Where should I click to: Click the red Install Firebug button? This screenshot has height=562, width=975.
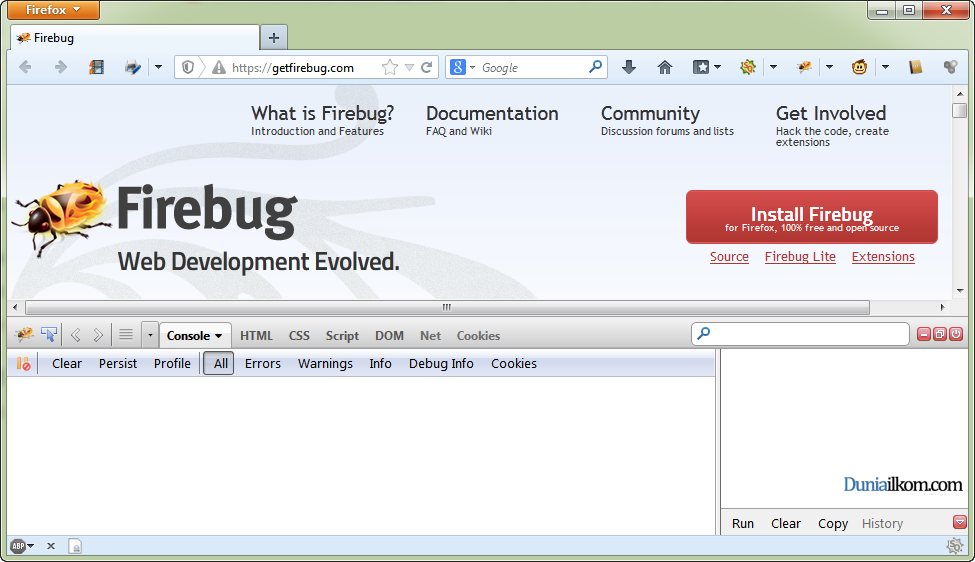pyautogui.click(x=811, y=217)
